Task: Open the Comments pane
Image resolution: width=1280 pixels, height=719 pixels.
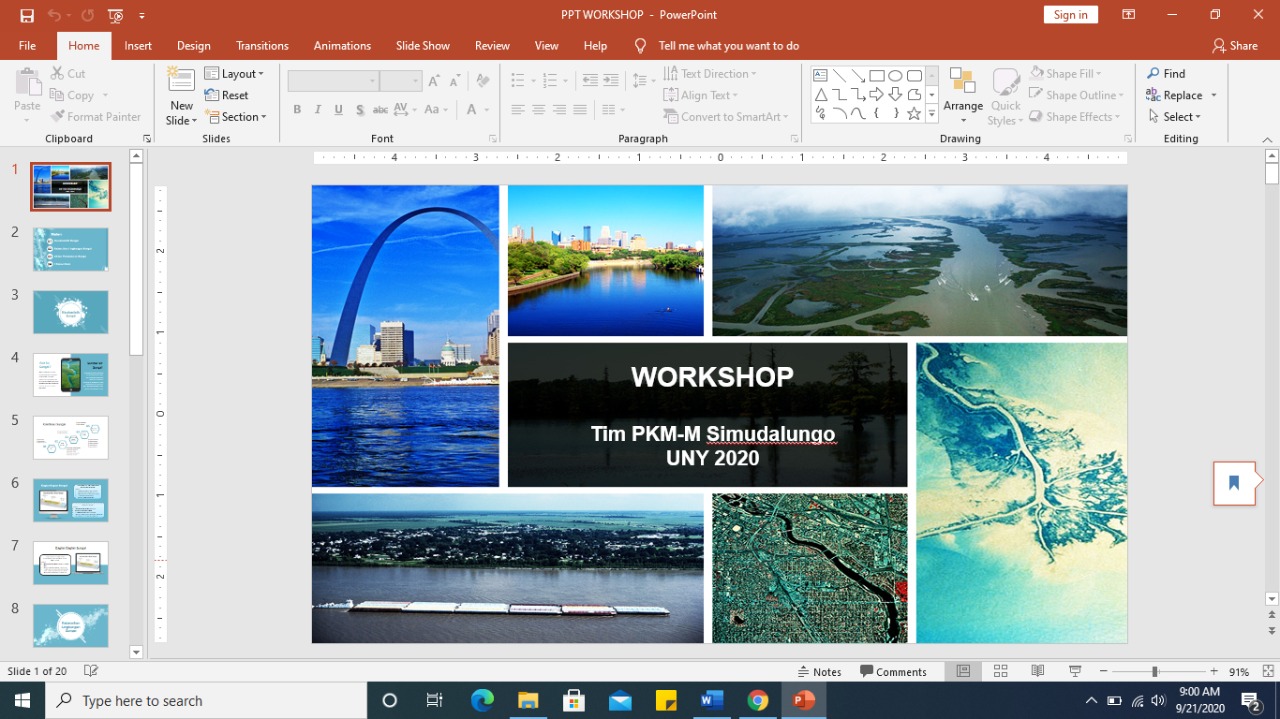Action: (893, 672)
